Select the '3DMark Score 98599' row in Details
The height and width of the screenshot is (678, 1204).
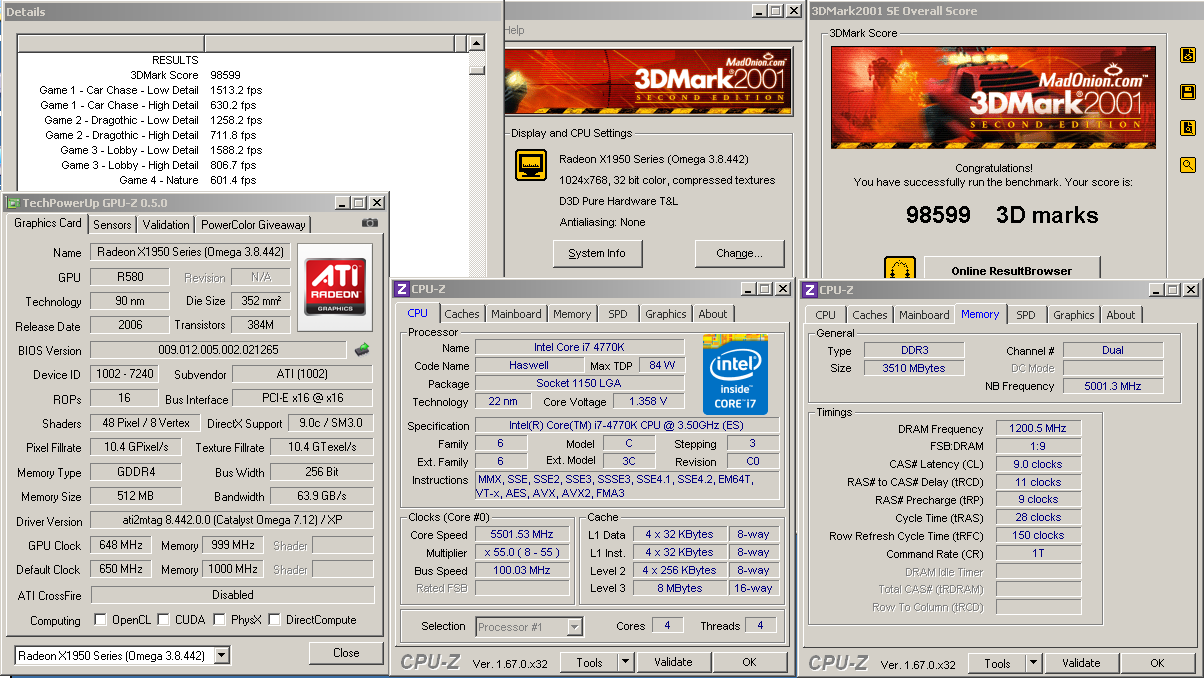click(184, 75)
